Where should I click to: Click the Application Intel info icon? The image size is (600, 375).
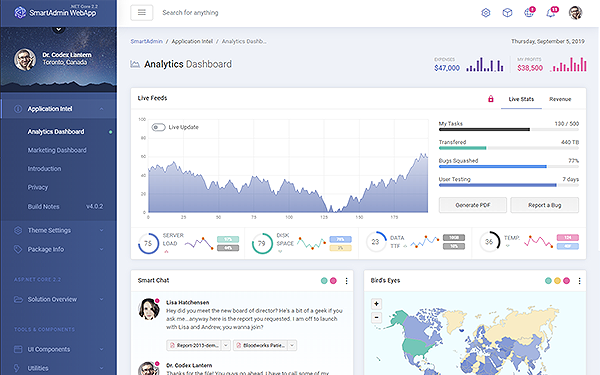(x=18, y=109)
